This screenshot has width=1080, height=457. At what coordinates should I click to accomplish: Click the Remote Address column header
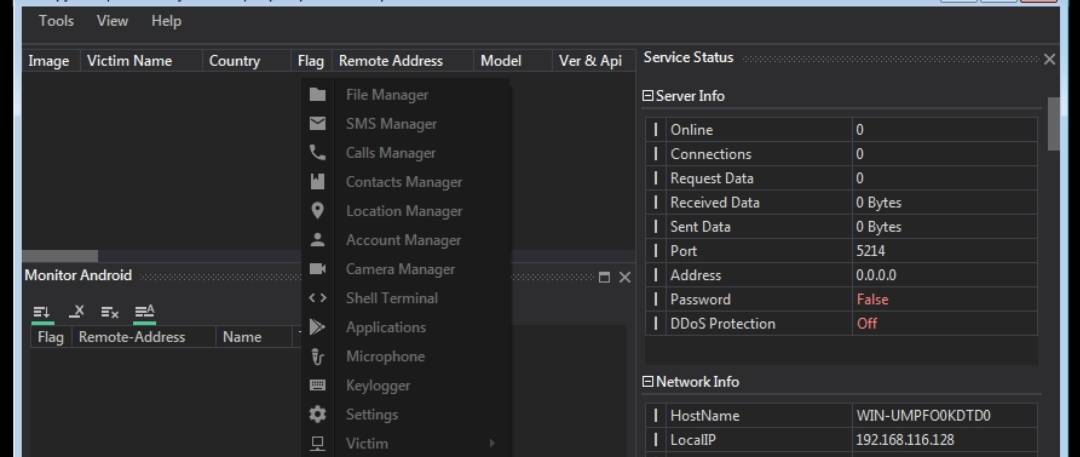(x=390, y=61)
